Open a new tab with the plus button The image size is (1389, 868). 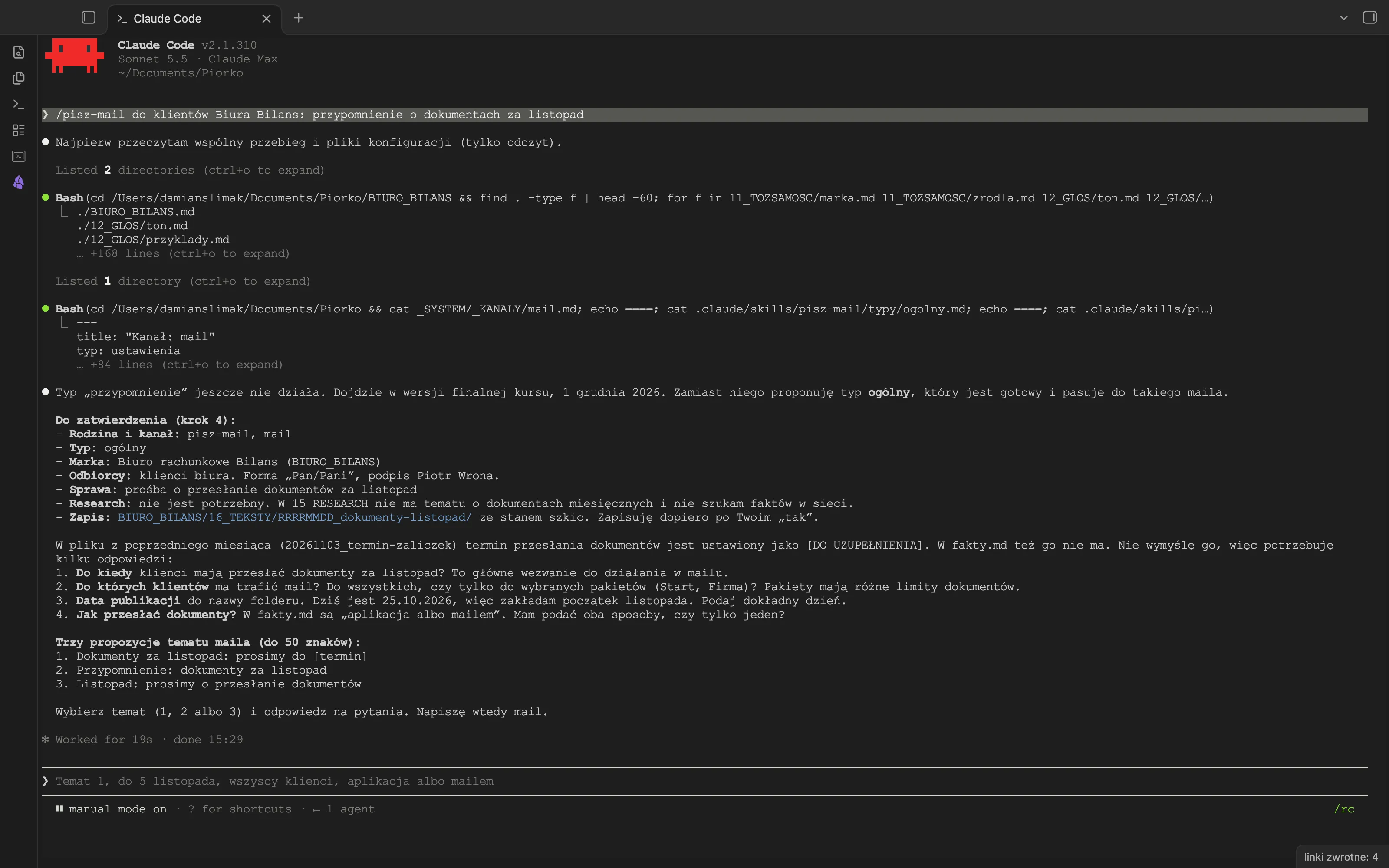299,18
